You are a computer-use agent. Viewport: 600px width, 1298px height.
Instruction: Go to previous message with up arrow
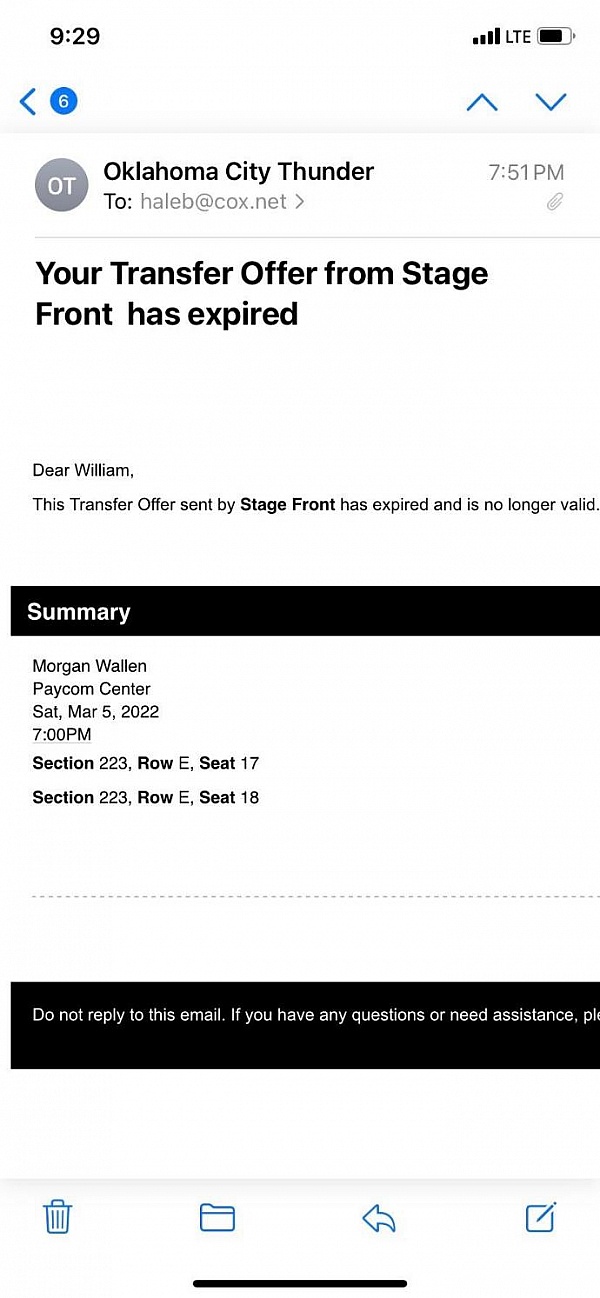coord(482,102)
